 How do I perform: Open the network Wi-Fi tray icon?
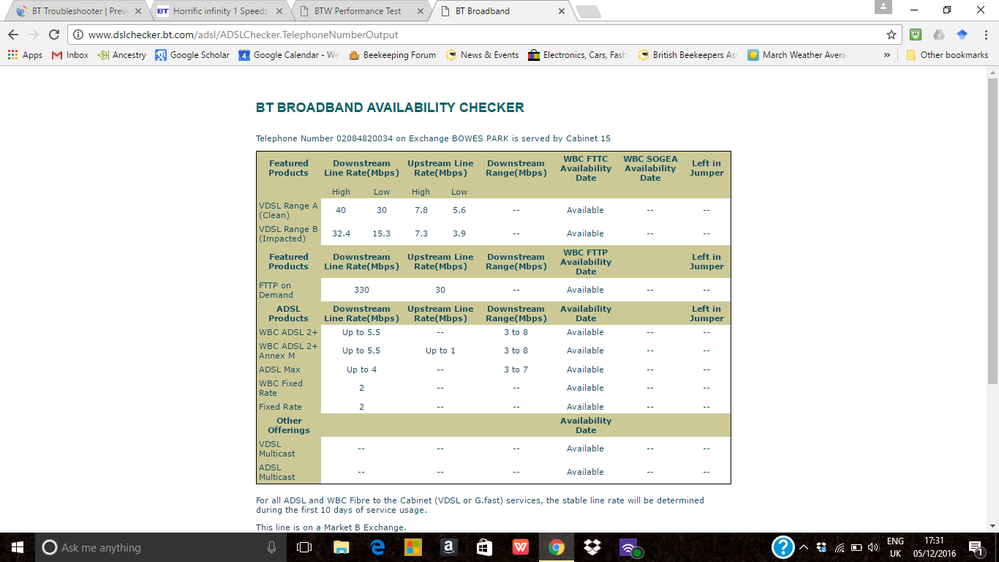coord(839,547)
